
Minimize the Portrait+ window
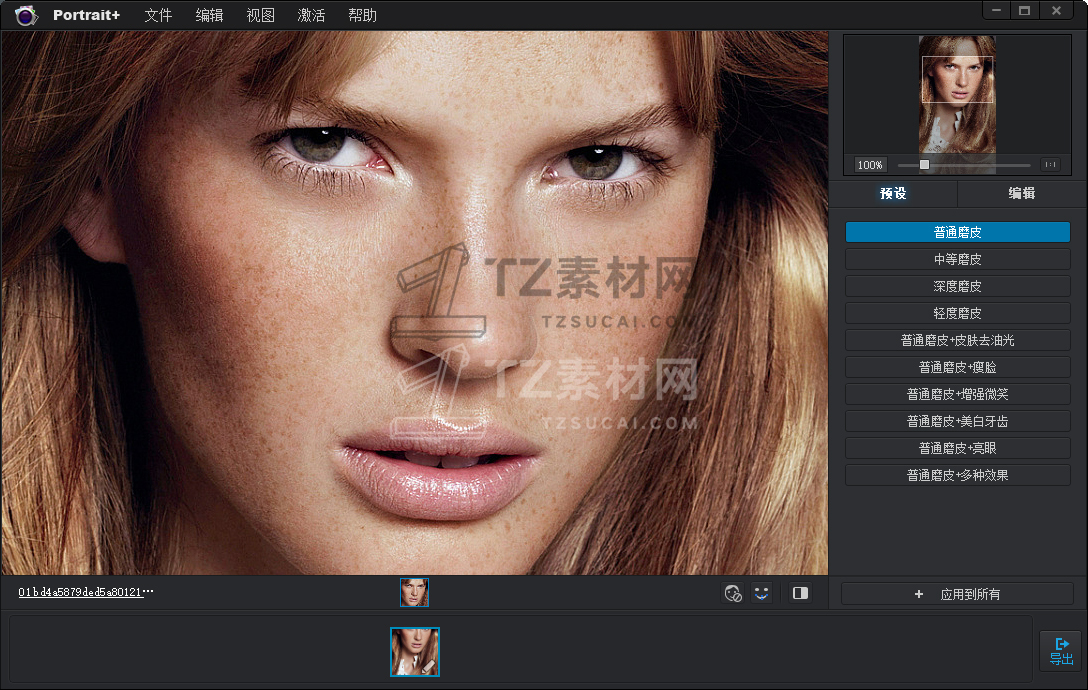coord(996,10)
